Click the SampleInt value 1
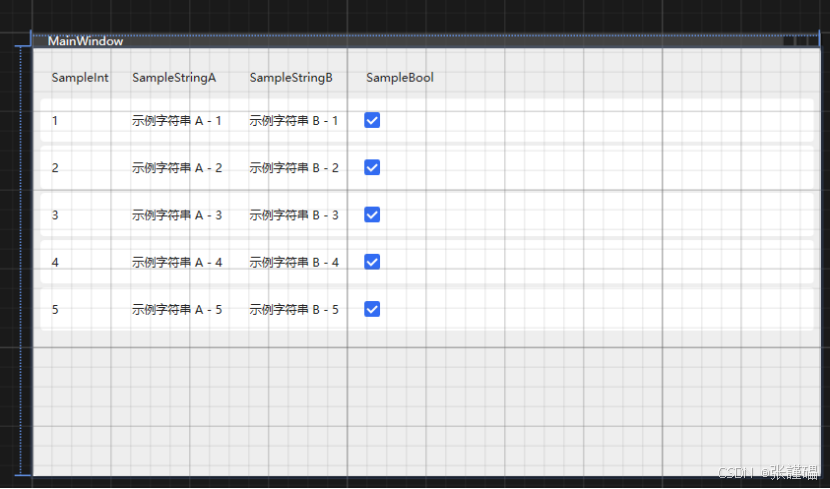Viewport: 830px width, 489px height. 55,121
